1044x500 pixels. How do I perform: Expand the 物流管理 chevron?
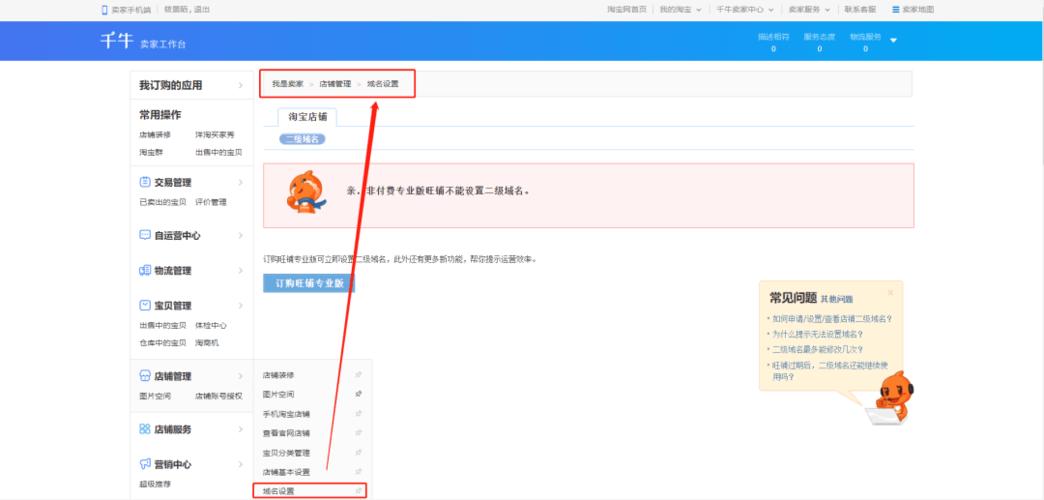240,270
